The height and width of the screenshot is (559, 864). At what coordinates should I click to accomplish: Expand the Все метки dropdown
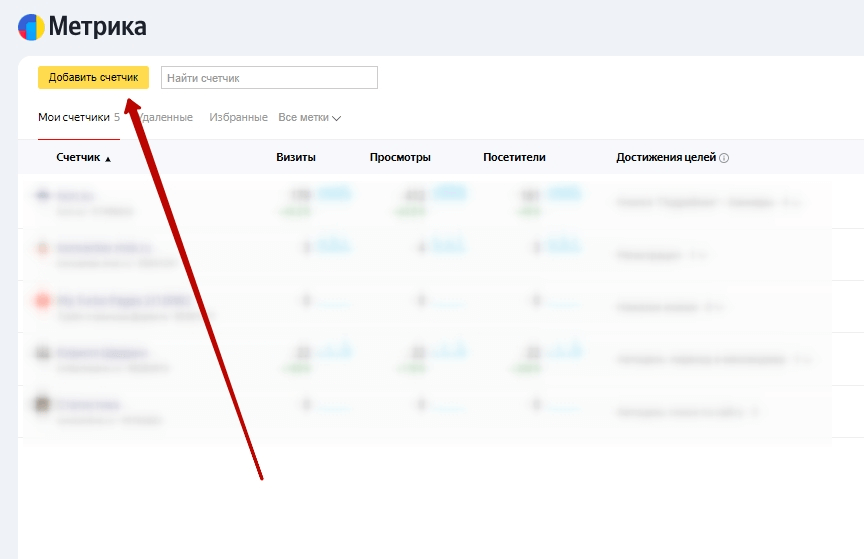(x=310, y=117)
